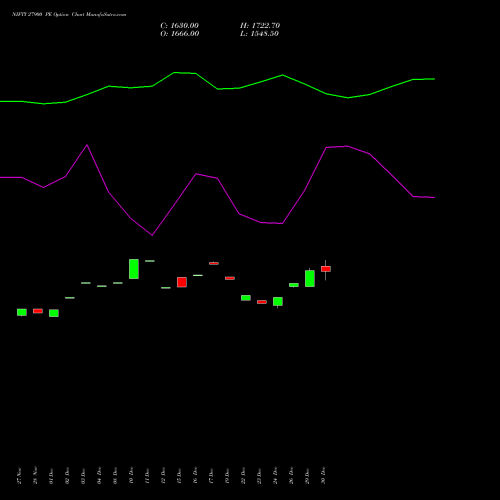Click the '28 Nov' date axis label
The image size is (500, 500).
(x=35, y=476)
